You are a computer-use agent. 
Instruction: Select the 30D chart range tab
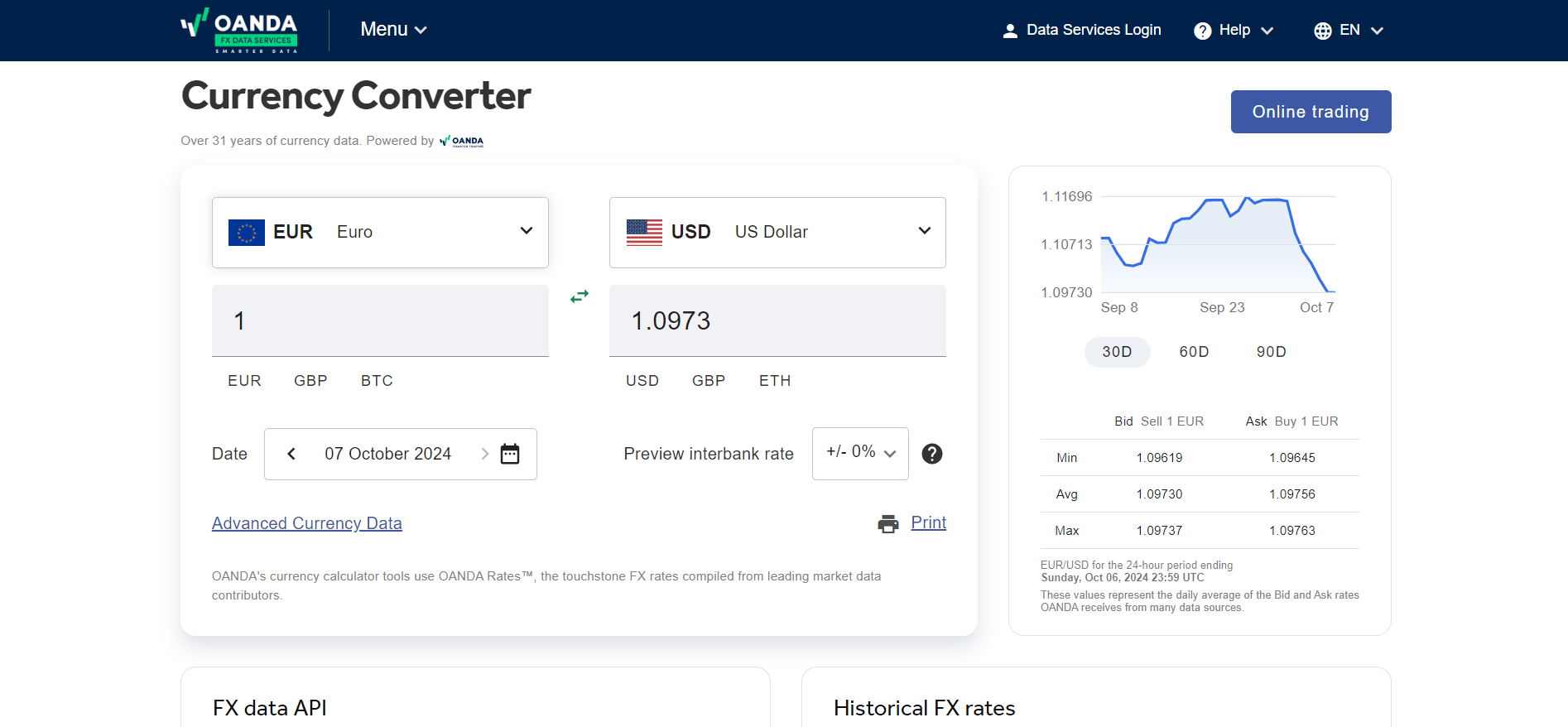coord(1117,352)
